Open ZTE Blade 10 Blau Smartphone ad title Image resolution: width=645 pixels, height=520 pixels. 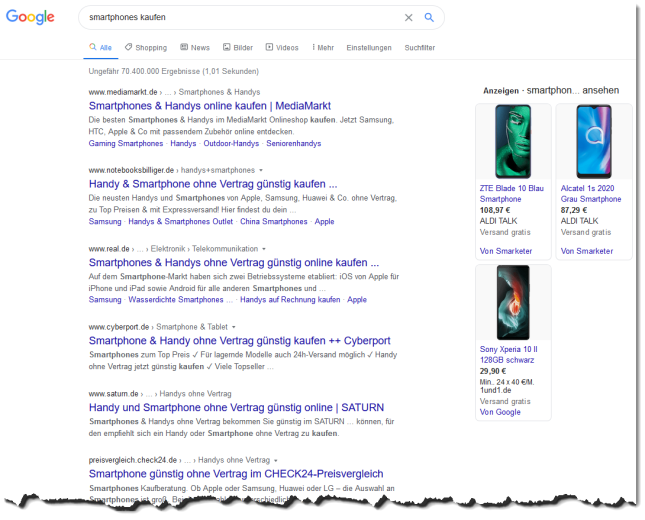[512, 194]
